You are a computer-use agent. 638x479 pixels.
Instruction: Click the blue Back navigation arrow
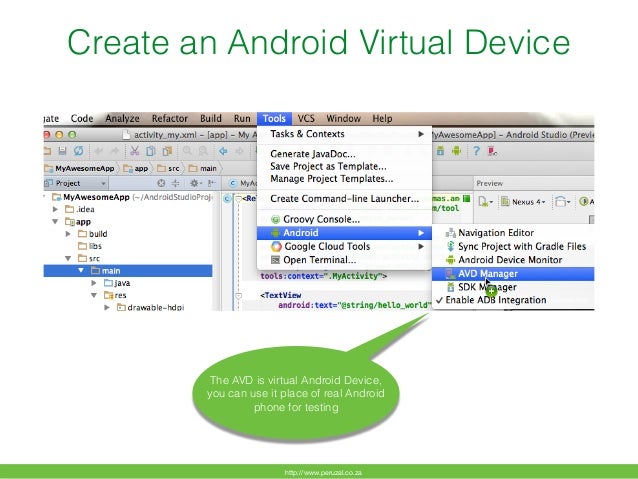pos(223,151)
